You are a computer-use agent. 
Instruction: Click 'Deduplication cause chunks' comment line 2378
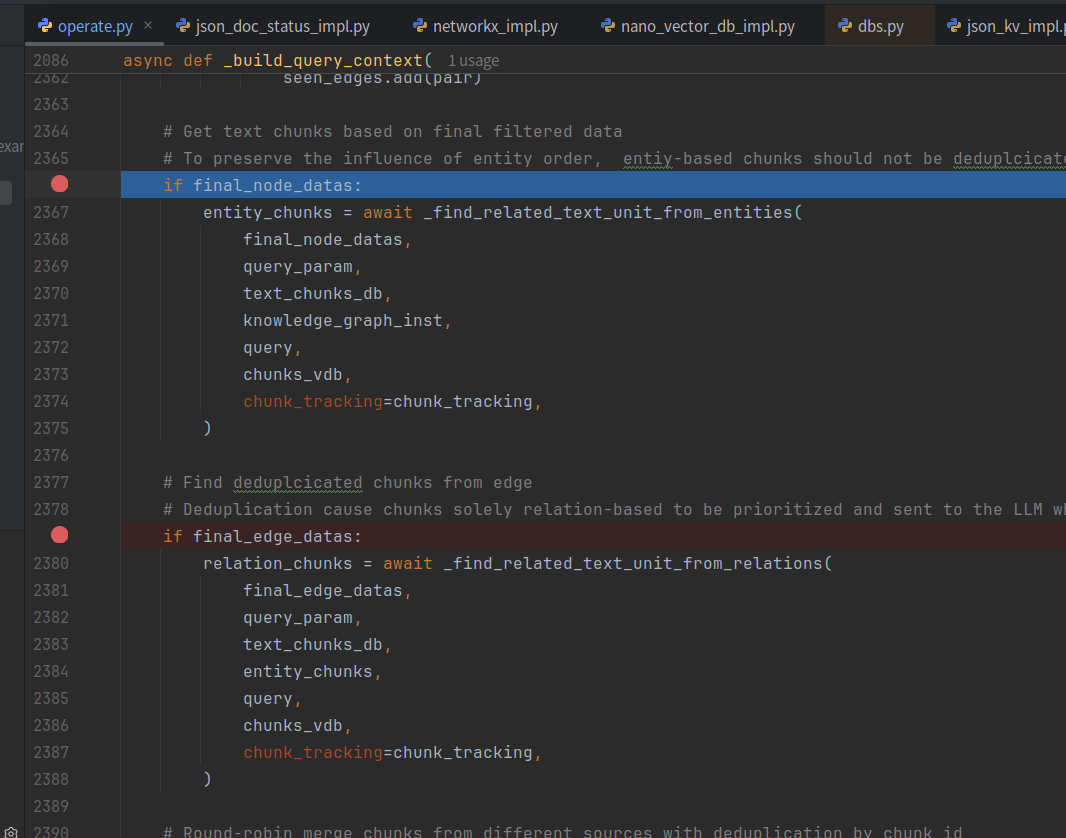coord(615,510)
